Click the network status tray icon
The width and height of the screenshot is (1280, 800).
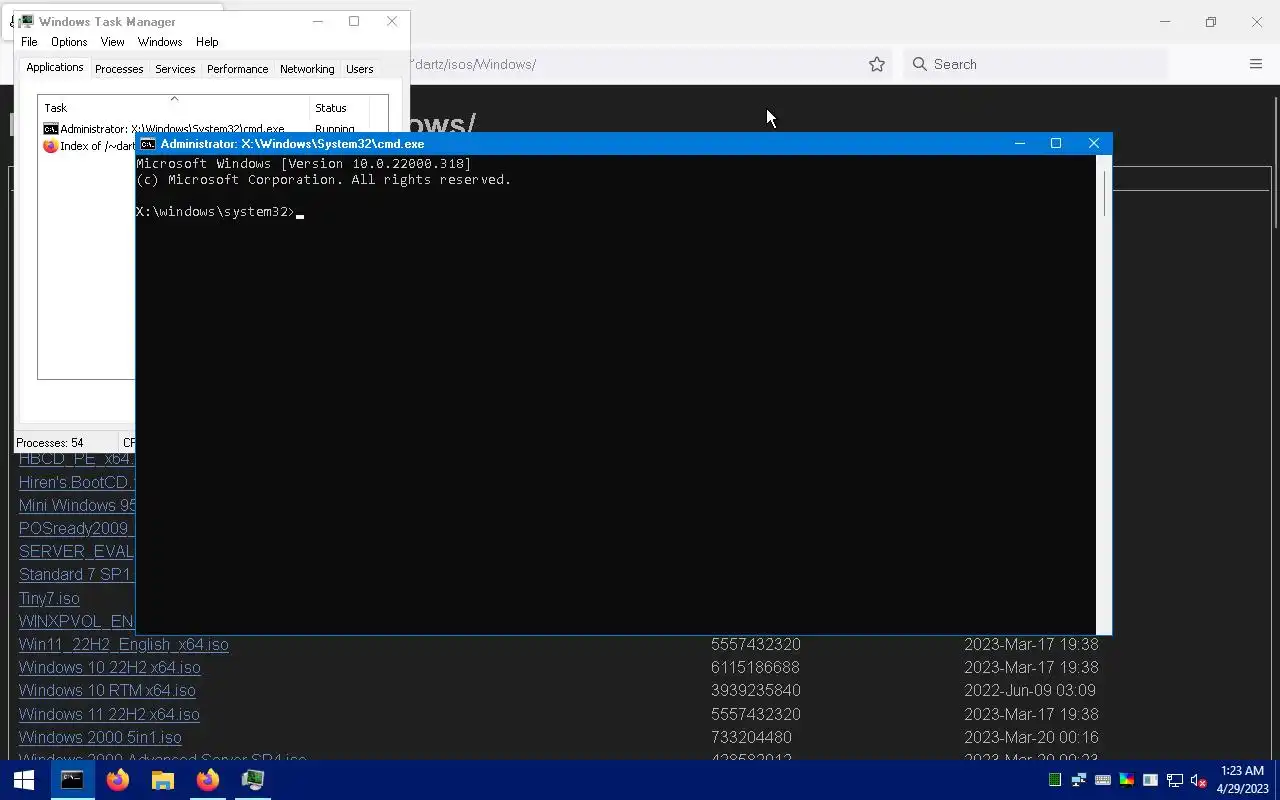pos(1175,780)
